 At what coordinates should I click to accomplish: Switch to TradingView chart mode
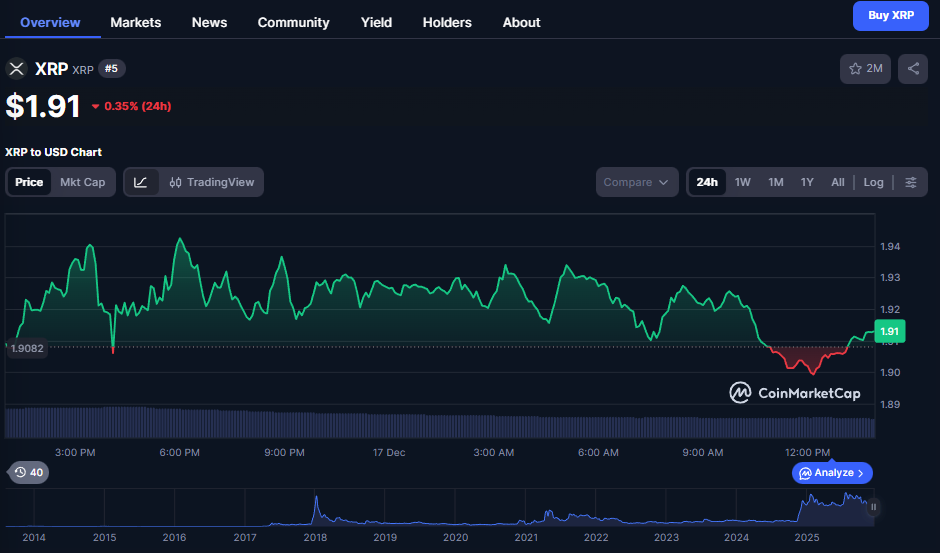[212, 182]
